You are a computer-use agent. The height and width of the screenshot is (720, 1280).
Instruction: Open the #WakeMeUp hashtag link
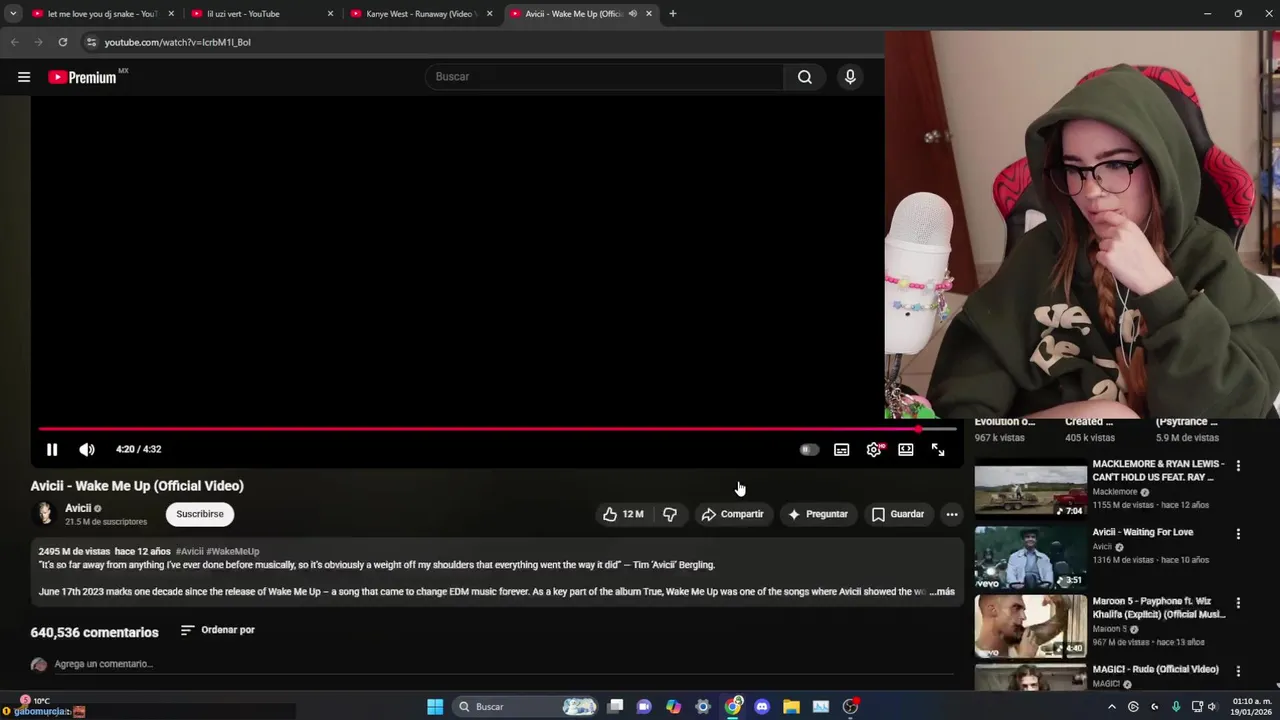pyautogui.click(x=233, y=551)
